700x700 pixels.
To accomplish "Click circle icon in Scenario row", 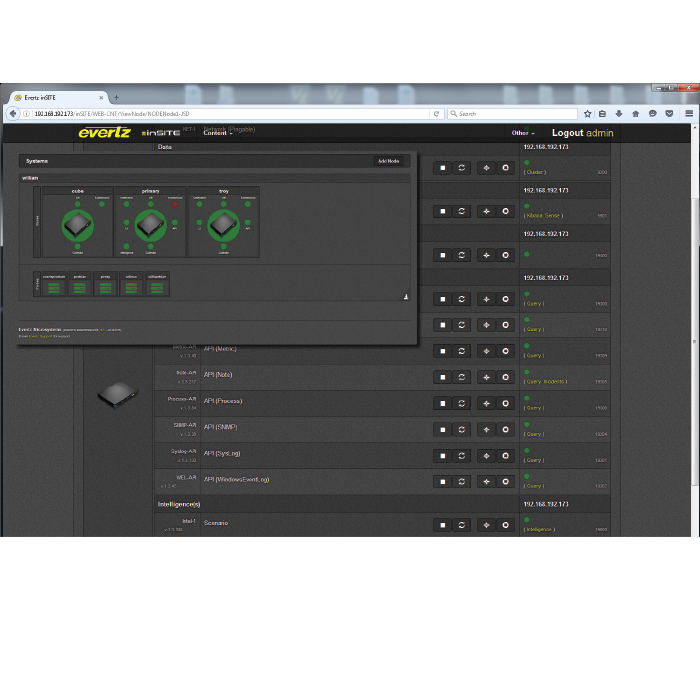I will pyautogui.click(x=505, y=525).
